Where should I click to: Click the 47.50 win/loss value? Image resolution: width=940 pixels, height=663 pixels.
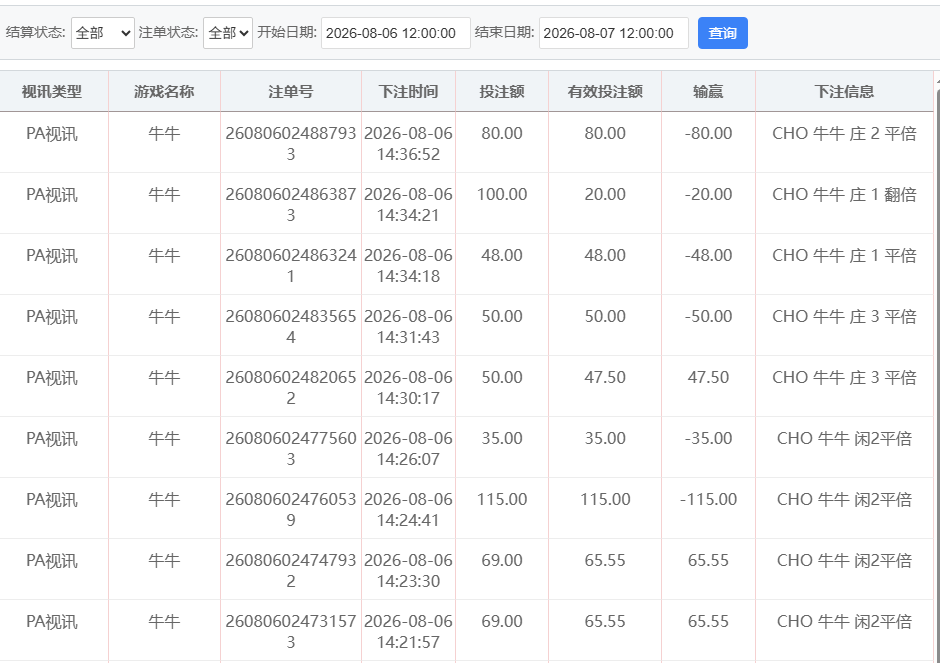coord(708,378)
